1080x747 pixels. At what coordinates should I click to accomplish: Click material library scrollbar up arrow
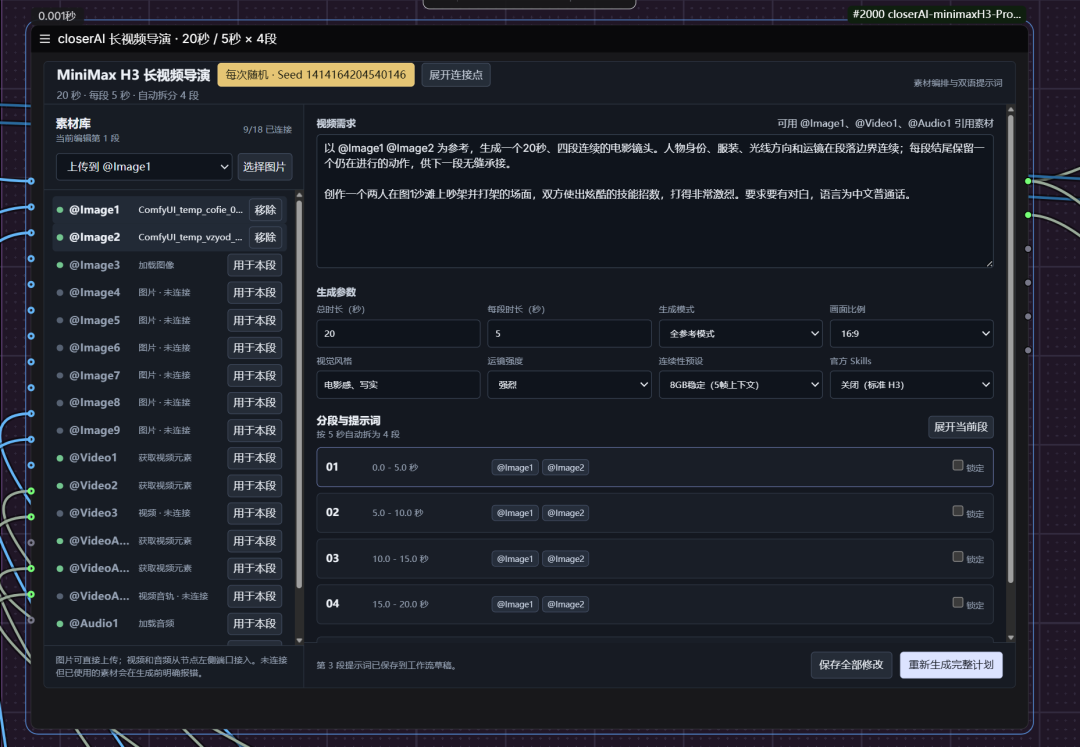(x=299, y=196)
